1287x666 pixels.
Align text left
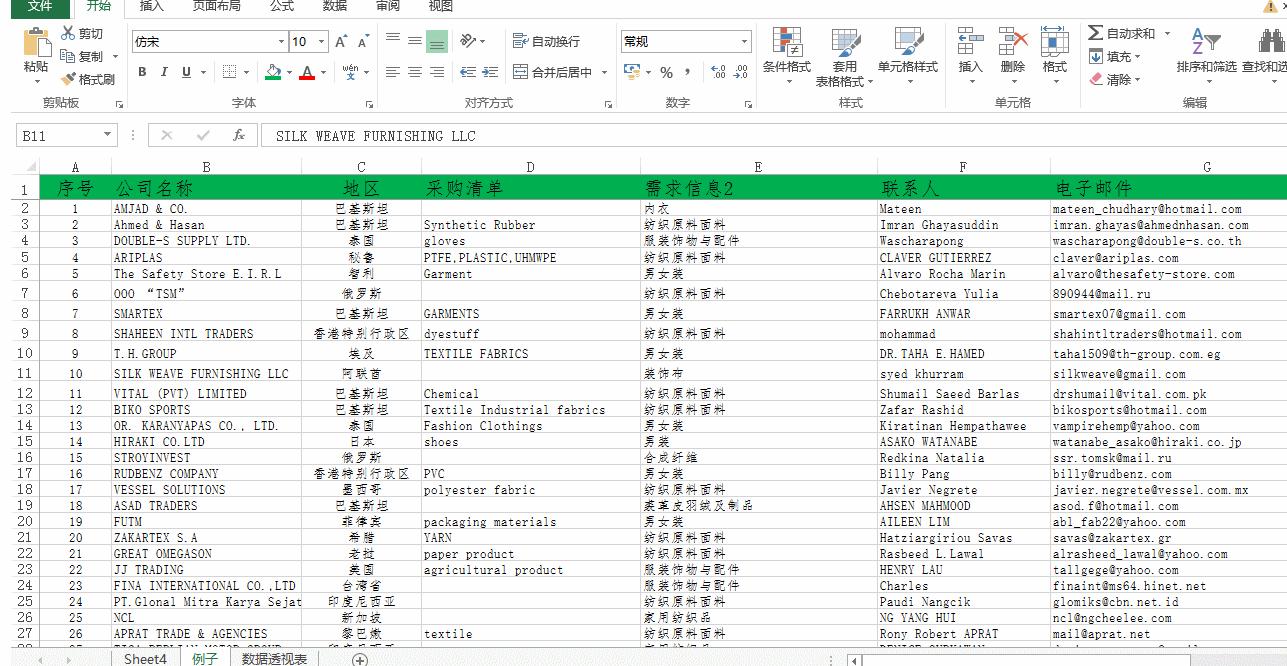click(x=393, y=72)
